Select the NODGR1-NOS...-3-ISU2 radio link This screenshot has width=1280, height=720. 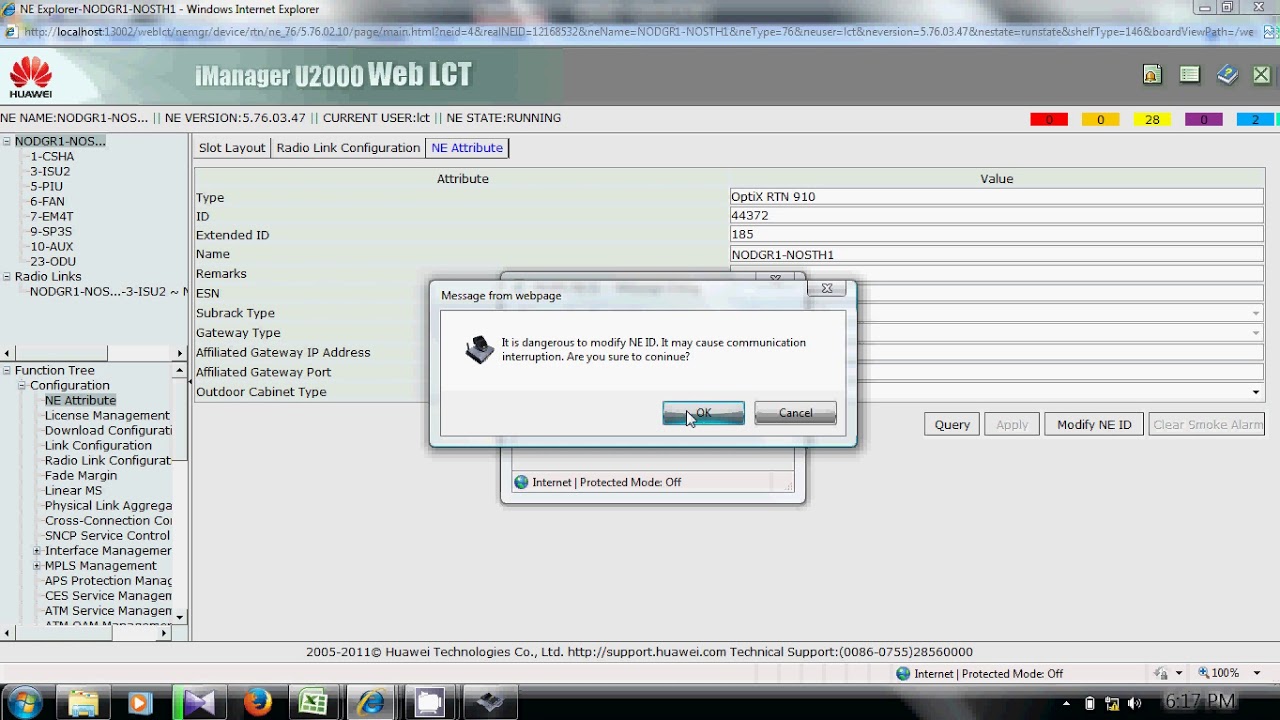click(108, 291)
